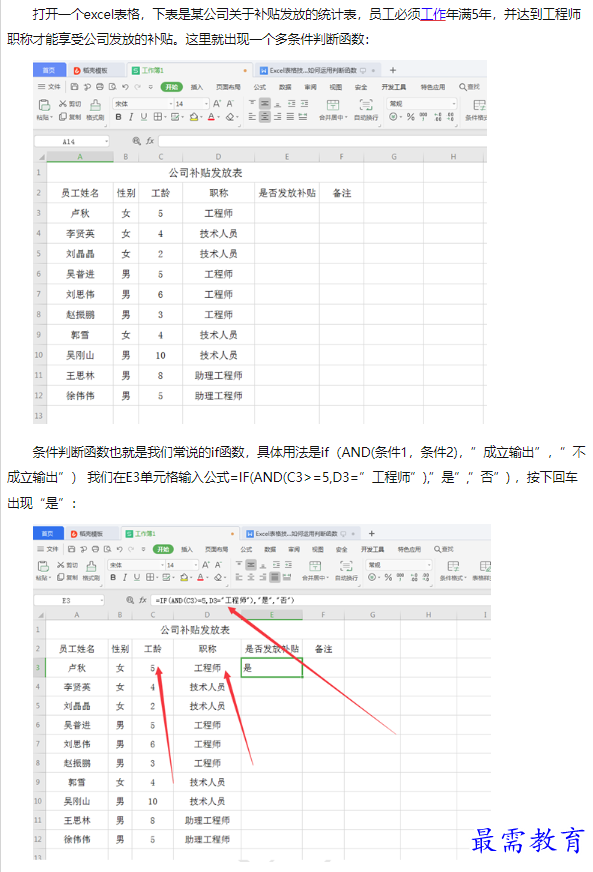Screen dimensions: 593x872
Task: Pick red font color A in E3 spreadsheet
Action: [201, 577]
